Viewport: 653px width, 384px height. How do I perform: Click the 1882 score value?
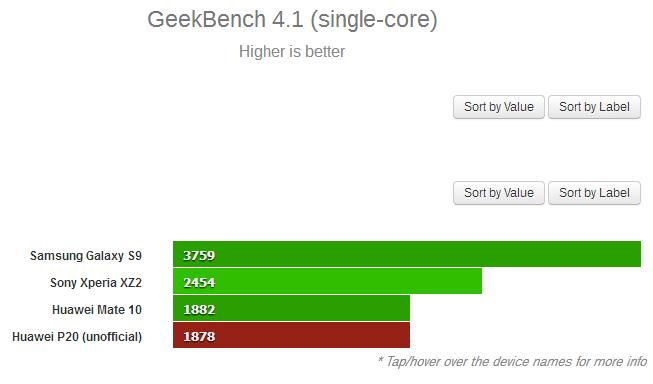pos(199,309)
